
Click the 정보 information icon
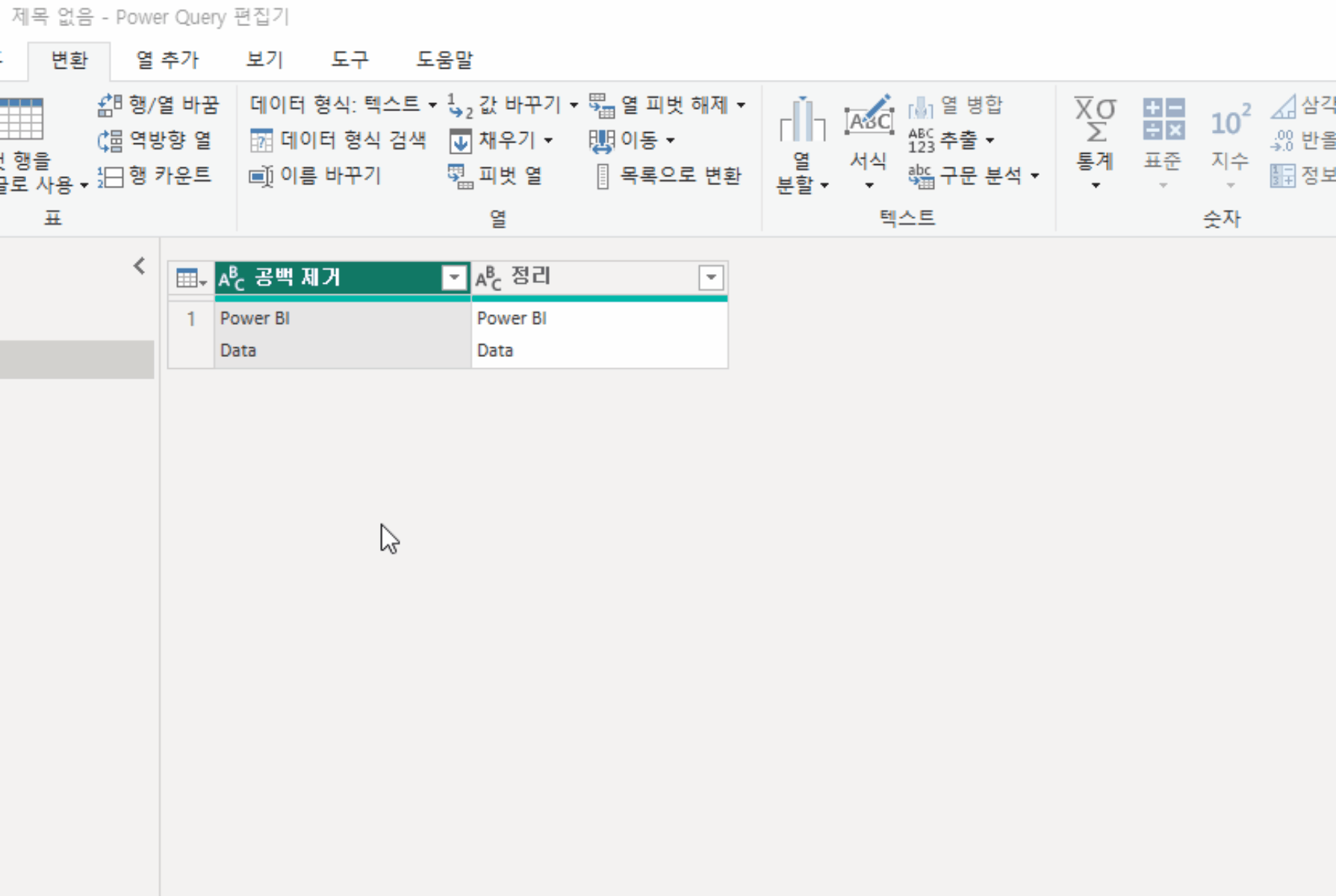tap(1283, 176)
